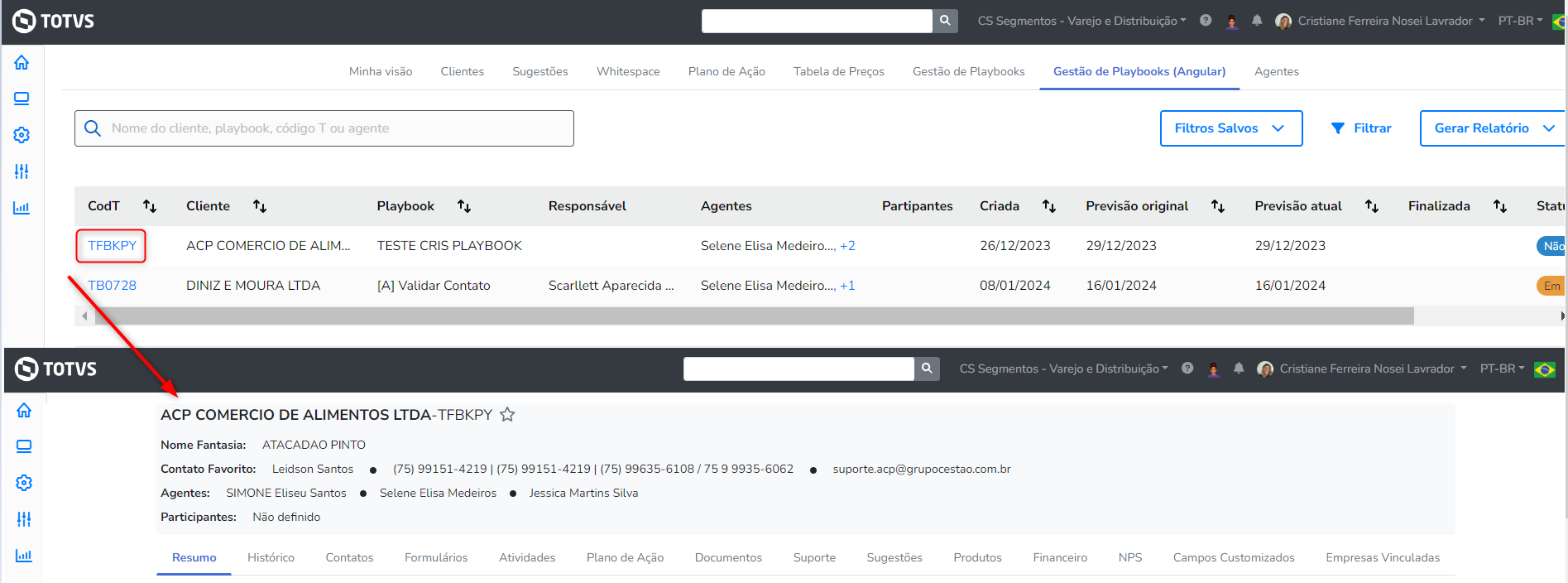Image resolution: width=1568 pixels, height=583 pixels.
Task: Sort table by CodT column arrows
Action: [x=150, y=206]
